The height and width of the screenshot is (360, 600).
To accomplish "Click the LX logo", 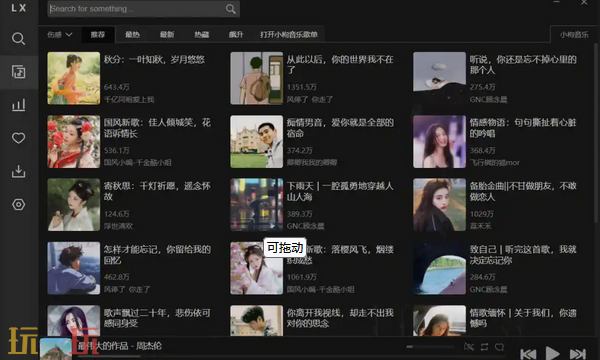I will [x=18, y=8].
